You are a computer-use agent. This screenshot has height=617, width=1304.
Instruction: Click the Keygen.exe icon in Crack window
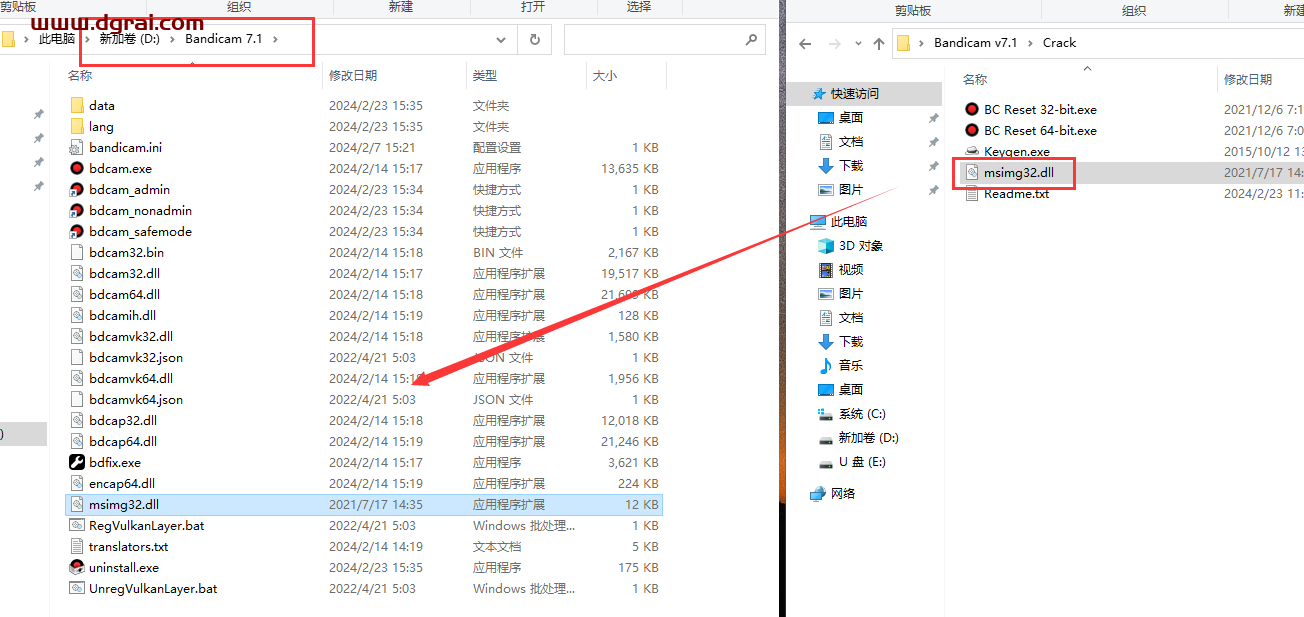coord(972,151)
